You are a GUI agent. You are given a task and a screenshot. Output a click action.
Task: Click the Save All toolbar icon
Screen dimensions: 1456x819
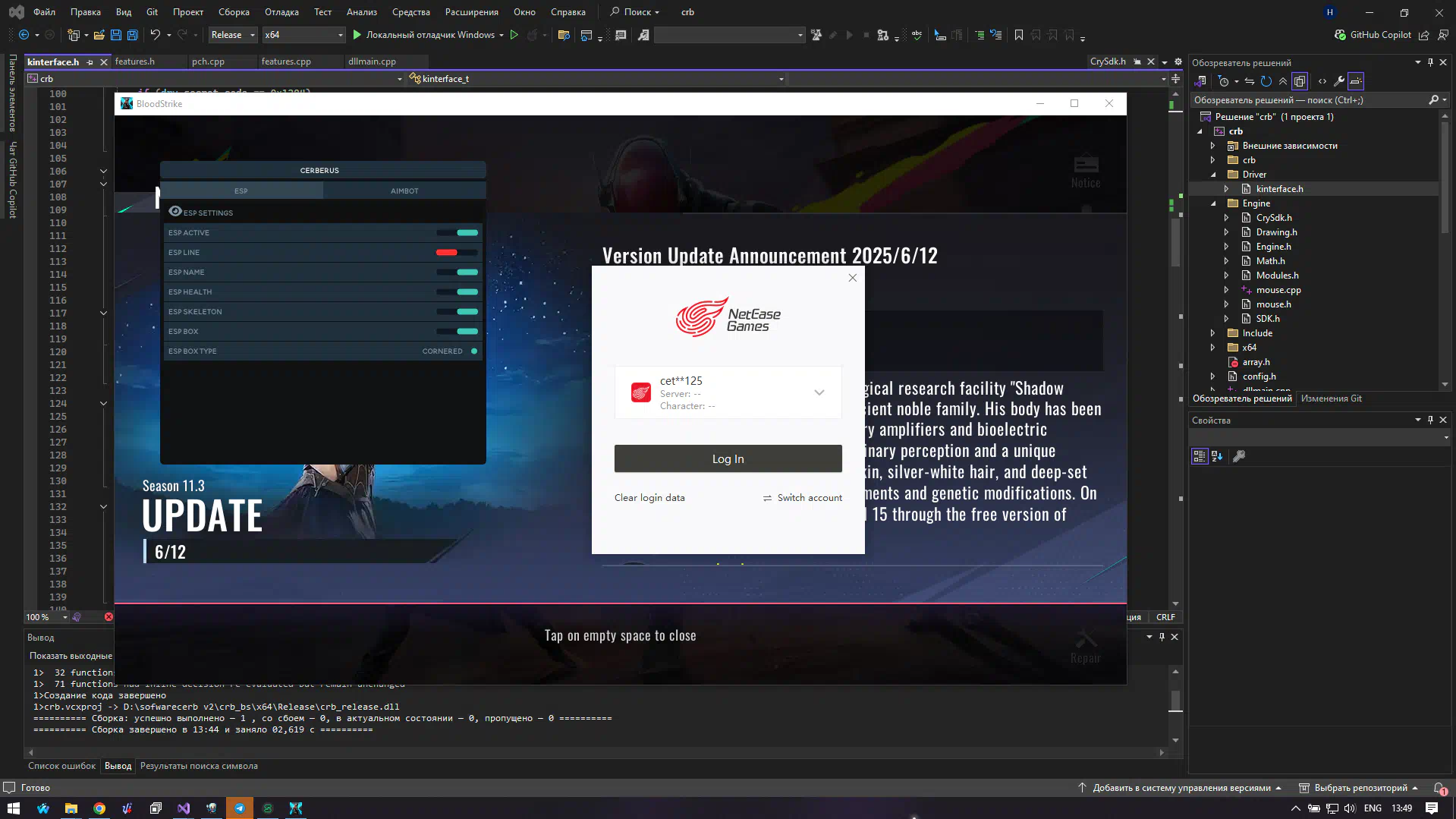pos(133,35)
